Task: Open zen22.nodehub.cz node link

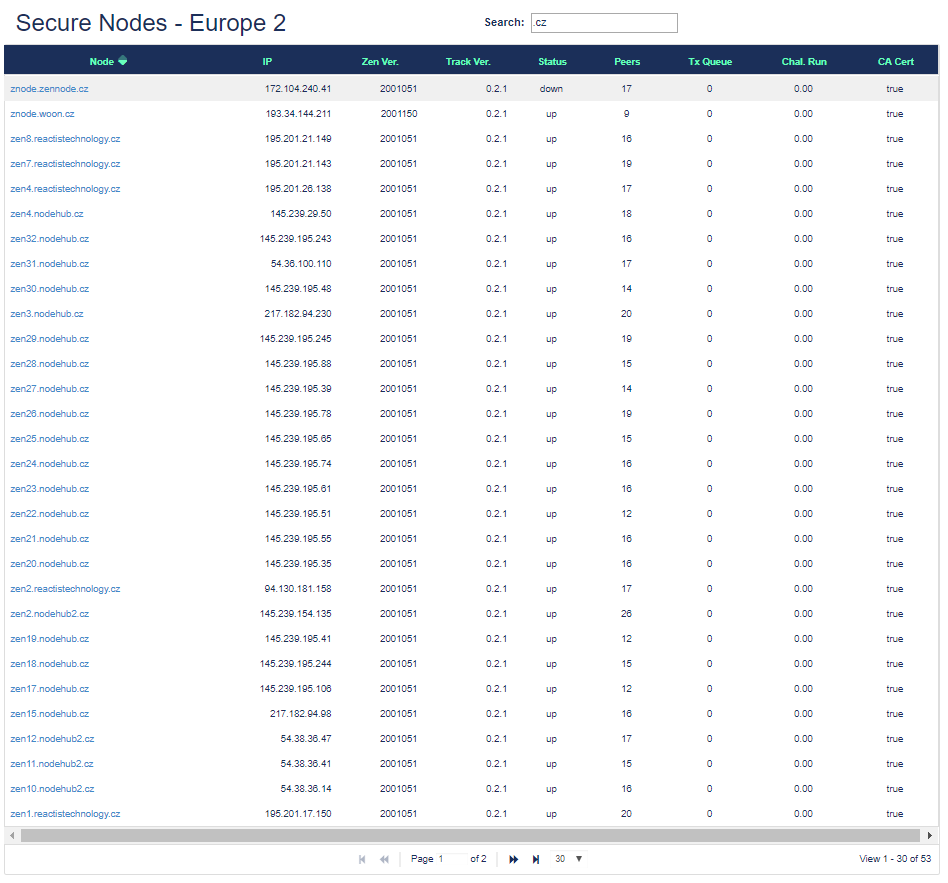Action: pyautogui.click(x=50, y=513)
